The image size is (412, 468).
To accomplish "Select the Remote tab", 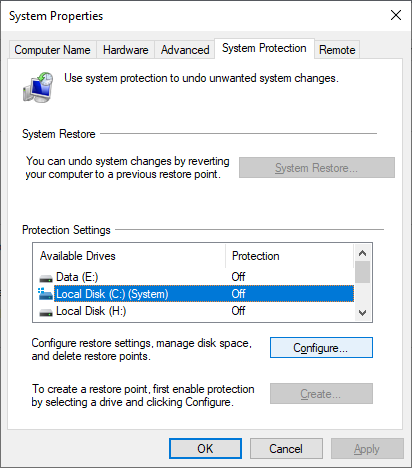I will pyautogui.click(x=337, y=50).
